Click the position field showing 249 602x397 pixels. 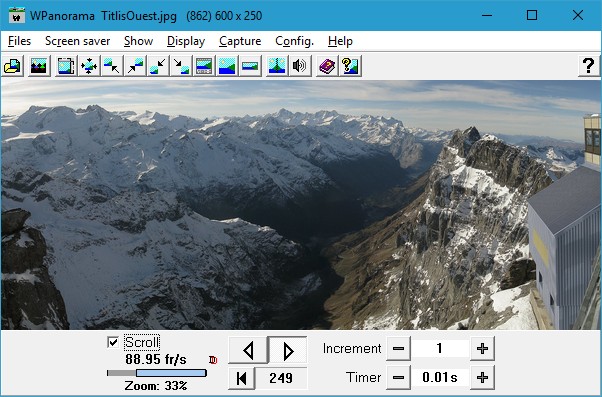point(281,378)
